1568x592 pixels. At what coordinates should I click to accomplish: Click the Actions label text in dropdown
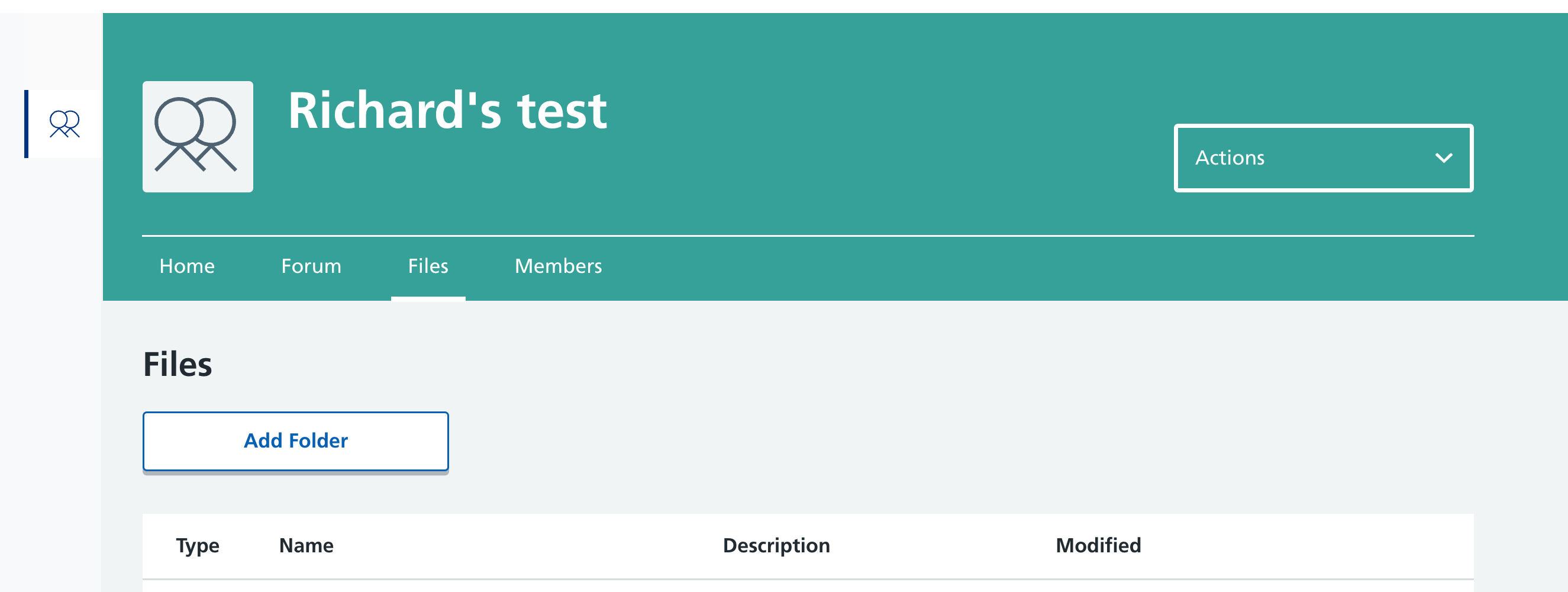point(1230,157)
